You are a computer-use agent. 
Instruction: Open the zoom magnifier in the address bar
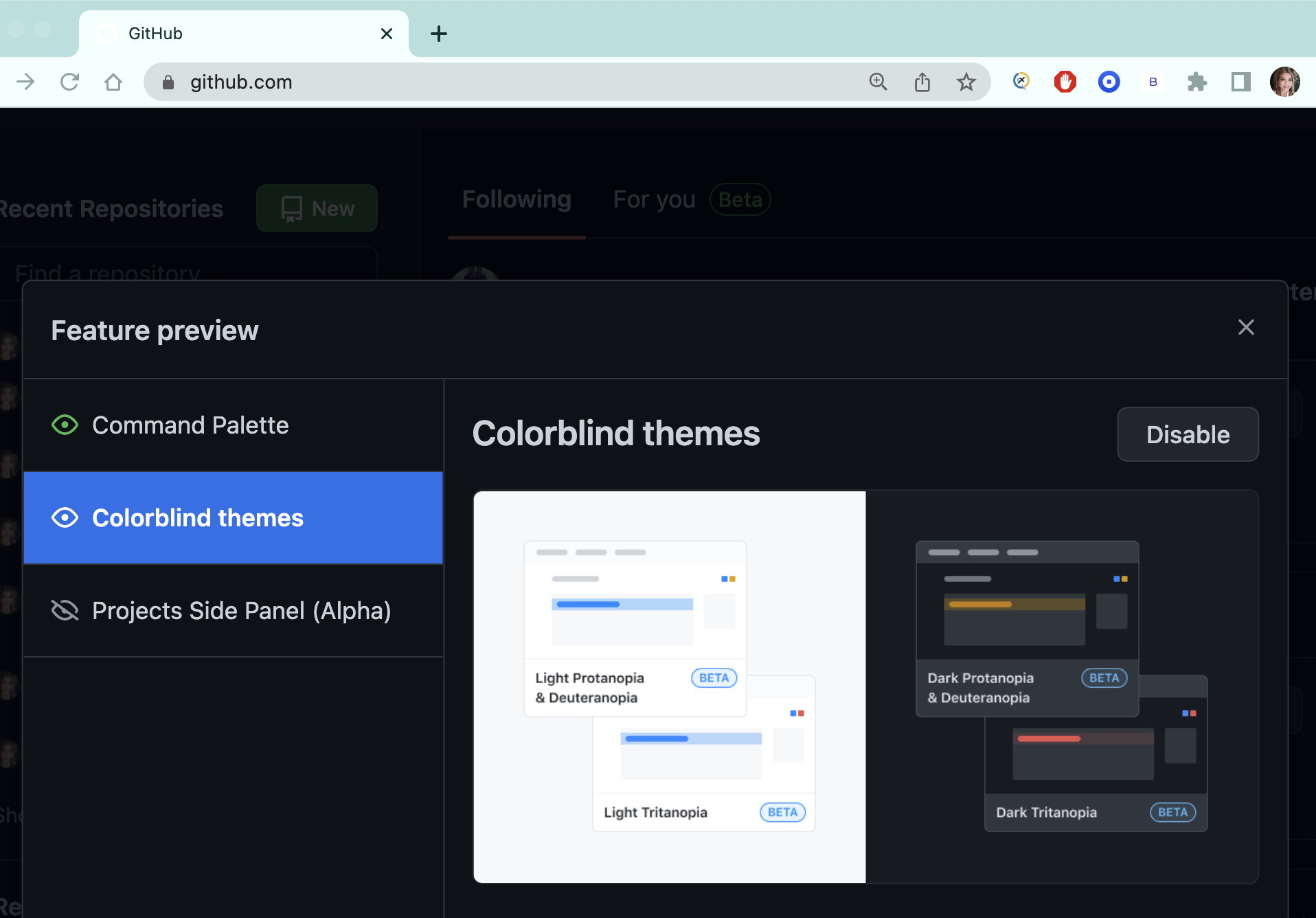(878, 82)
